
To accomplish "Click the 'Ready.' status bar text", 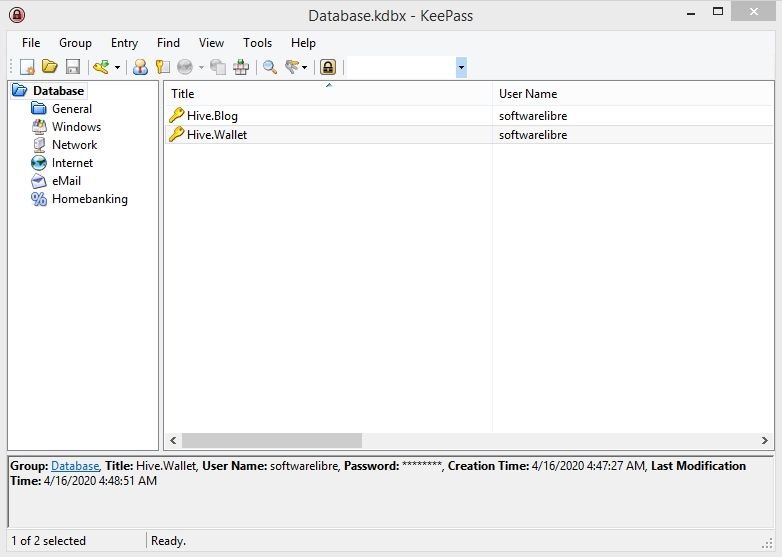I will (x=169, y=541).
